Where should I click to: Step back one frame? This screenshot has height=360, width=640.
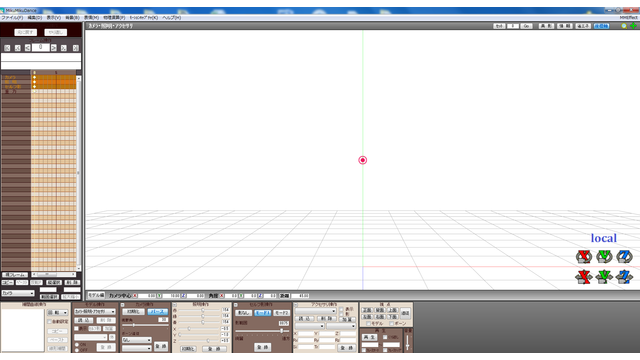point(27,48)
